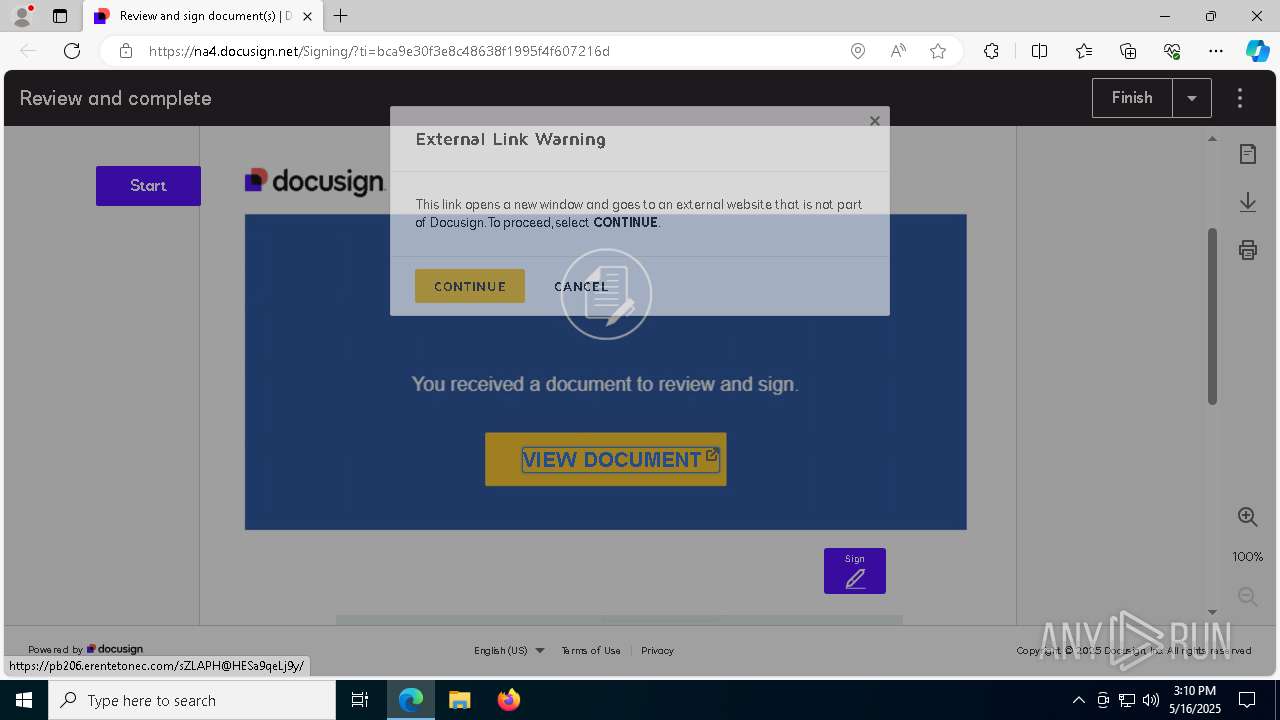The width and height of the screenshot is (1280, 720).
Task: Select the Review and sign document tab
Action: (x=202, y=17)
